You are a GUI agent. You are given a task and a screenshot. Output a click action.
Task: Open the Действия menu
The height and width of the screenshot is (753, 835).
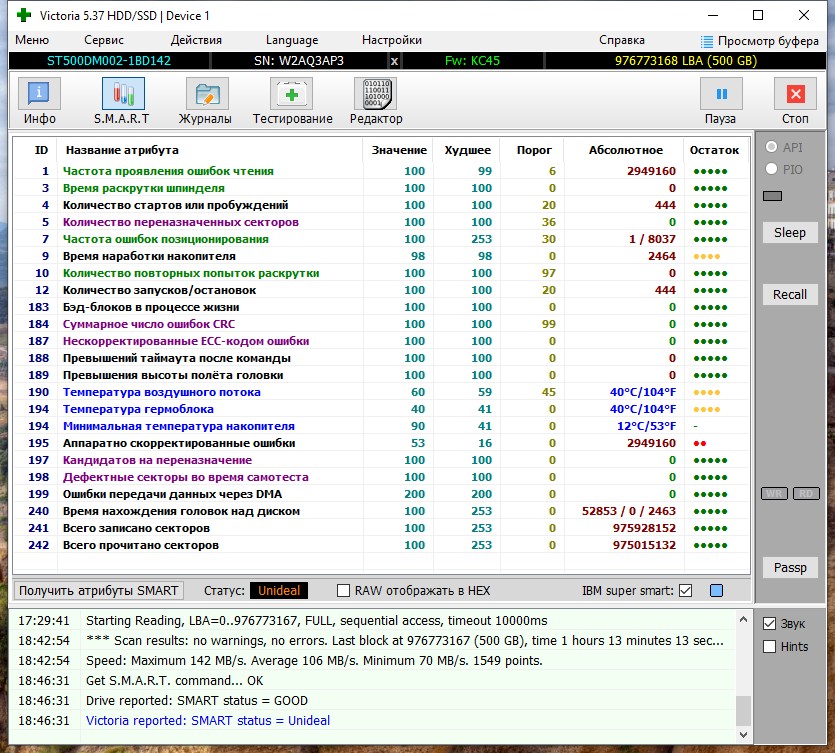click(196, 40)
